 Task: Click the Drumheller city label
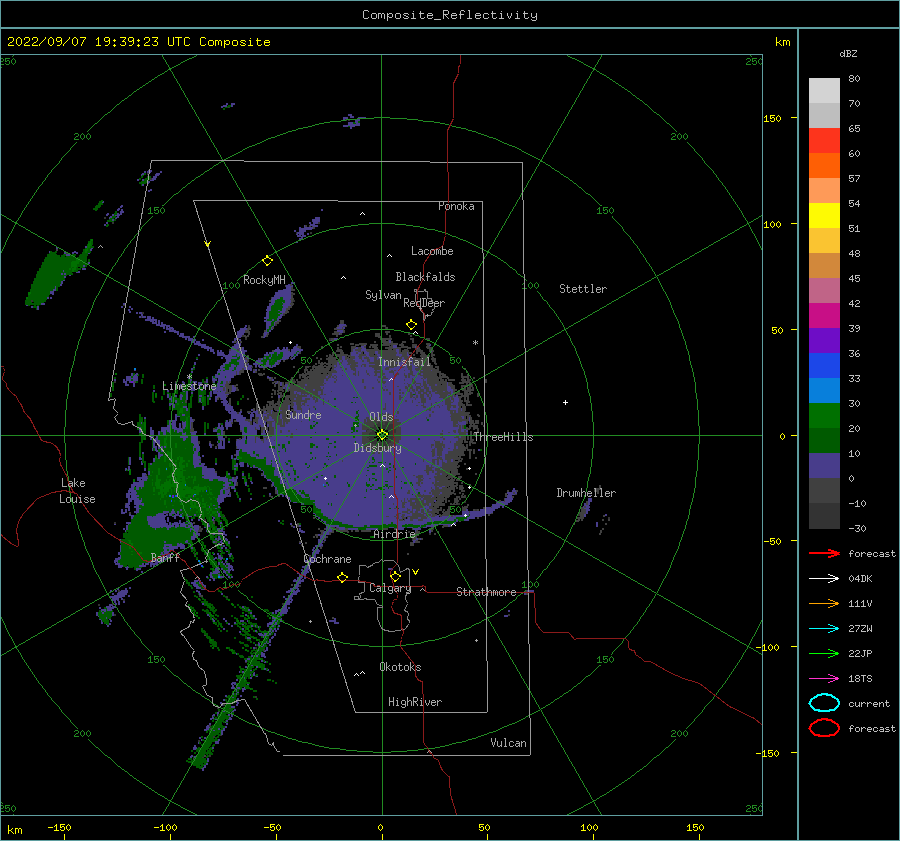click(x=585, y=493)
